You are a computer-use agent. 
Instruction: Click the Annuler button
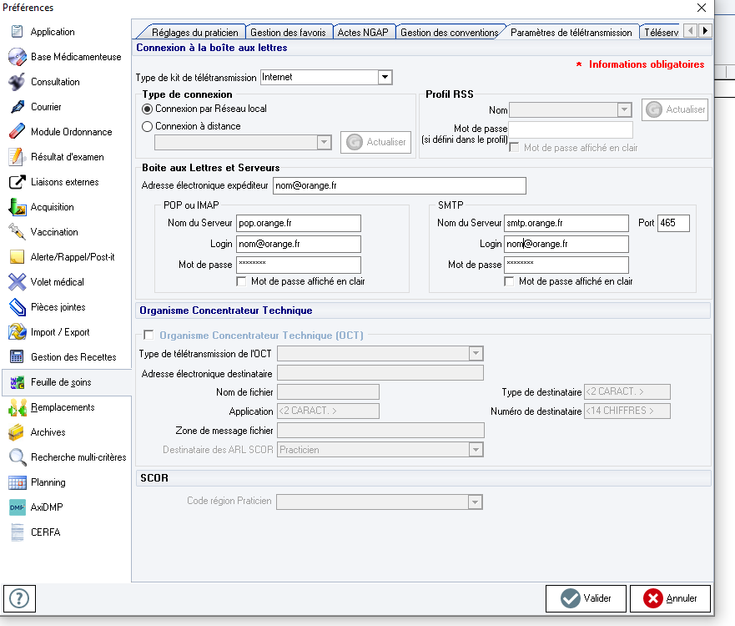point(671,598)
